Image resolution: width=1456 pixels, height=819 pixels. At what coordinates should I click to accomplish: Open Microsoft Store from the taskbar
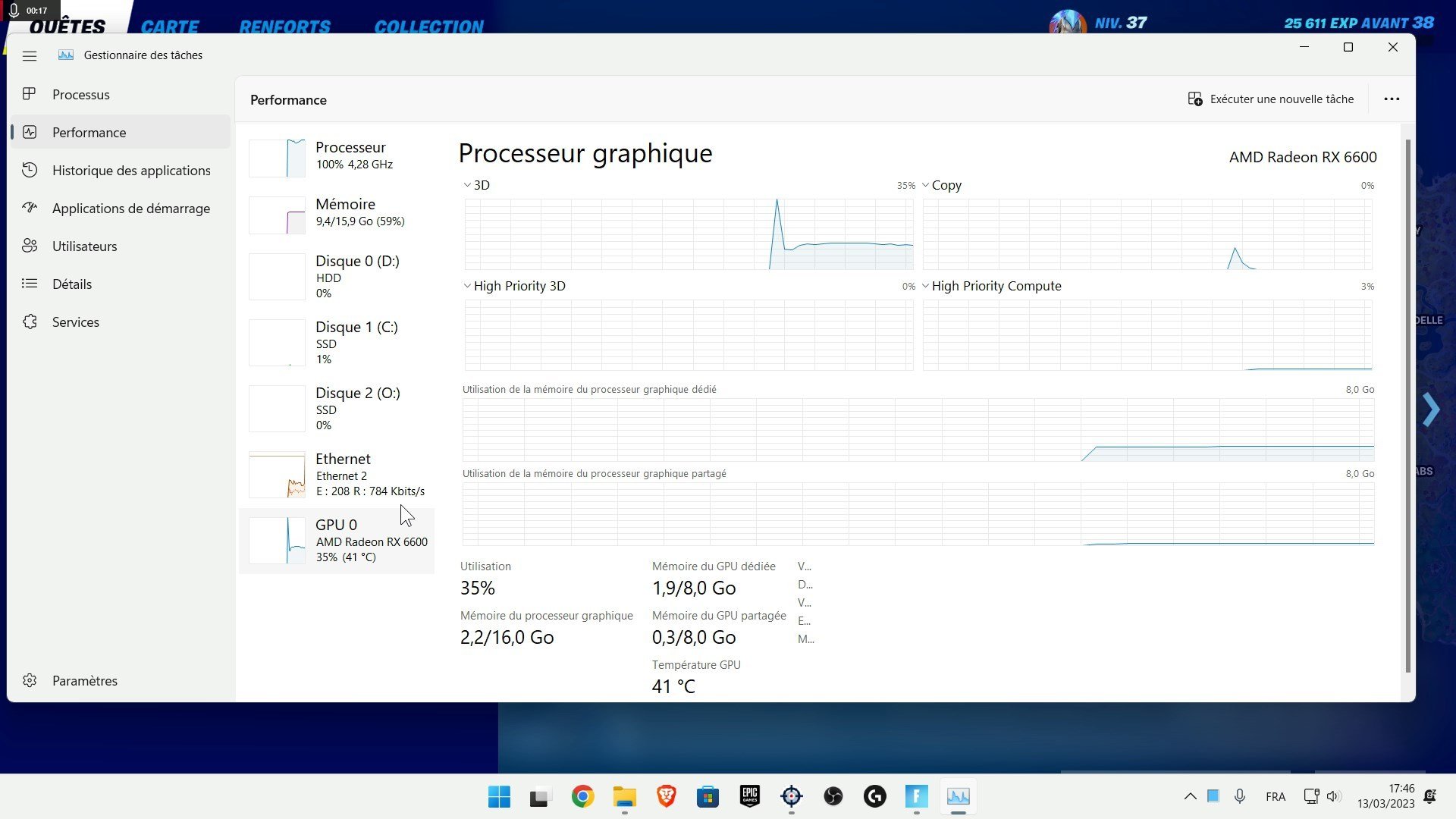click(x=708, y=796)
